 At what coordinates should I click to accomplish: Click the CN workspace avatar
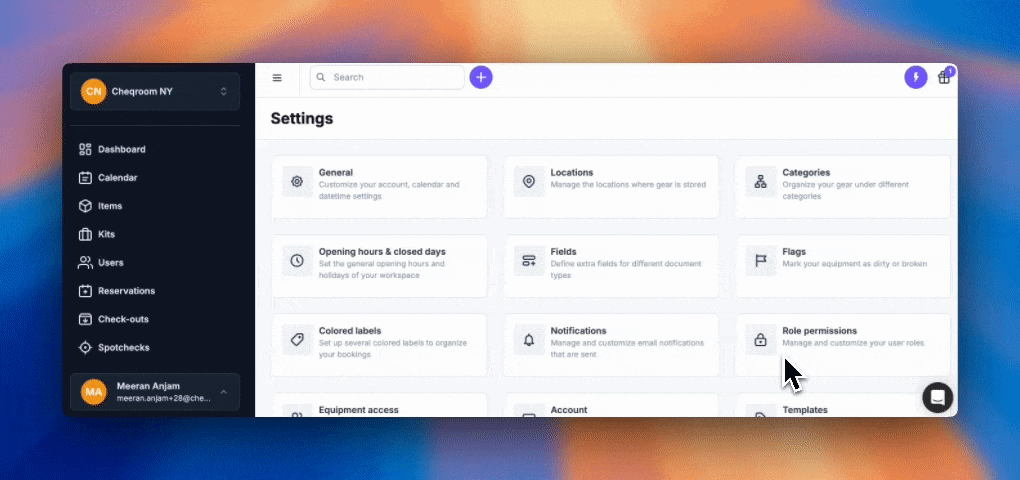[93, 92]
